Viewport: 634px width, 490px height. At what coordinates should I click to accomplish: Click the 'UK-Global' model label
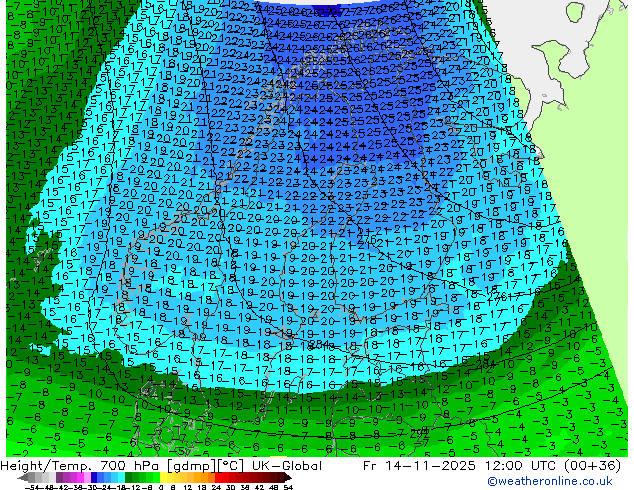tap(287, 466)
